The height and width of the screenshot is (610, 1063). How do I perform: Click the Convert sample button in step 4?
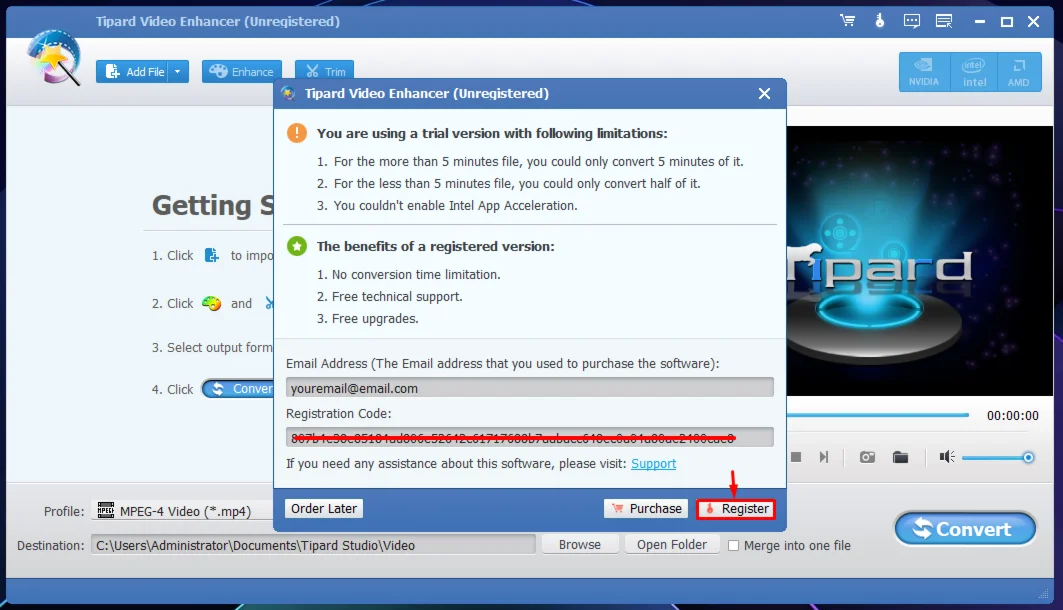point(239,388)
